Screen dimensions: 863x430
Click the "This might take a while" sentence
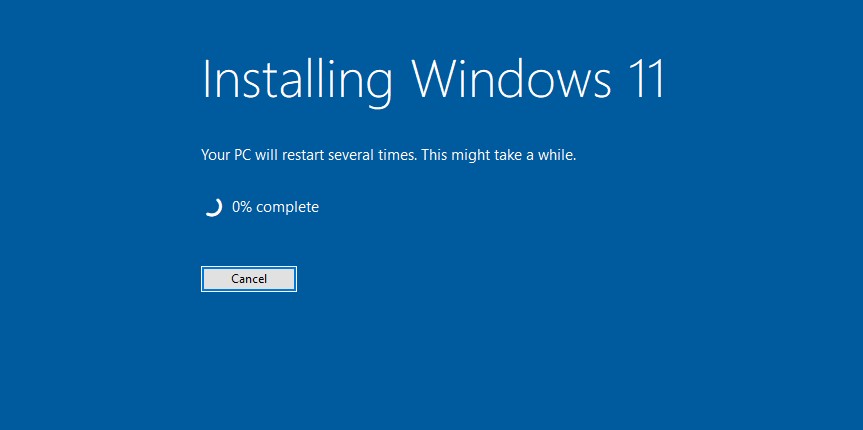tap(500, 156)
